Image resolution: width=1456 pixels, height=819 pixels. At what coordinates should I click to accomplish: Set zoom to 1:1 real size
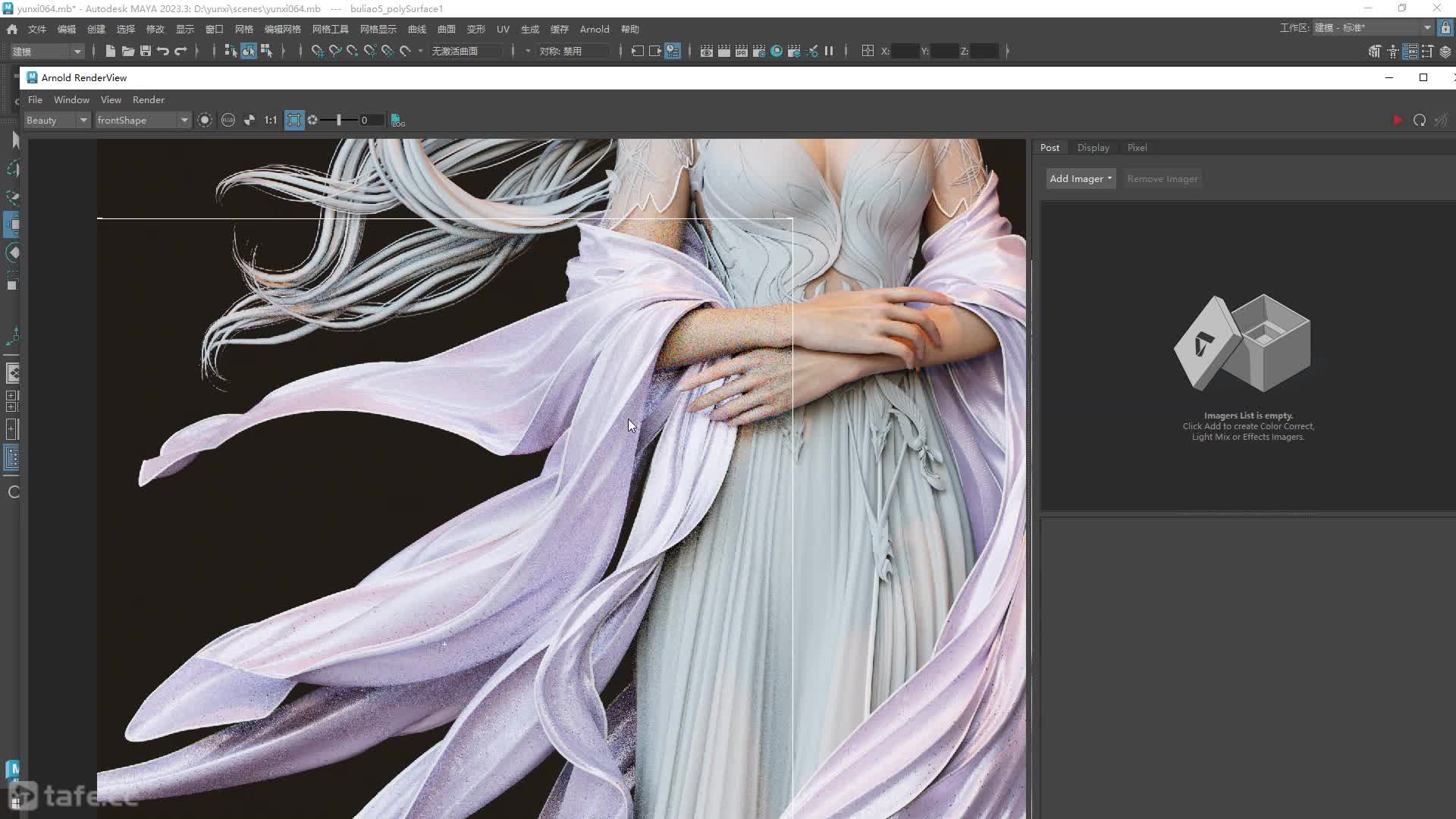pyautogui.click(x=271, y=120)
